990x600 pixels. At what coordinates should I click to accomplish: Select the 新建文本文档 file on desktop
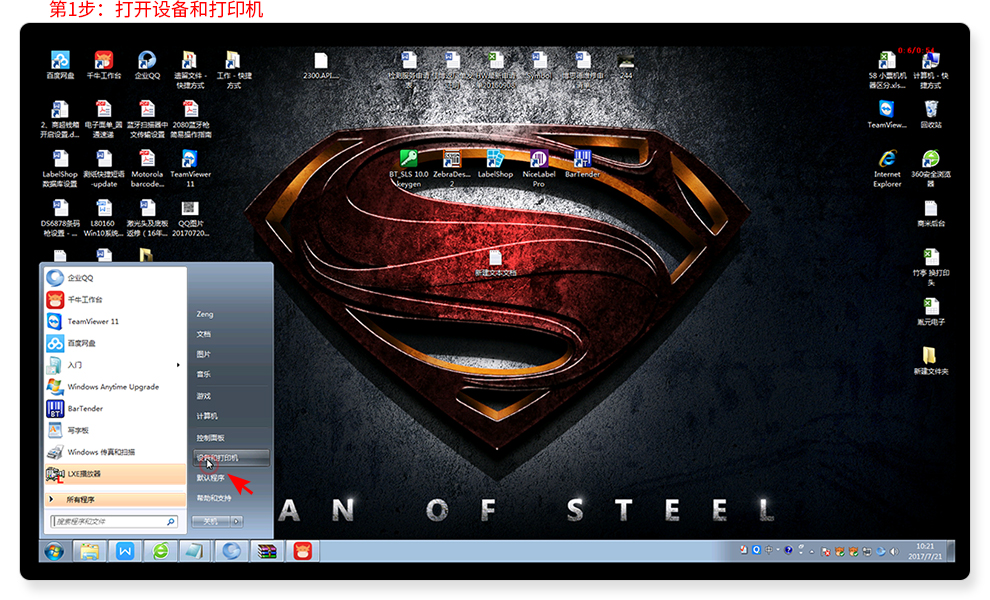pos(496,263)
